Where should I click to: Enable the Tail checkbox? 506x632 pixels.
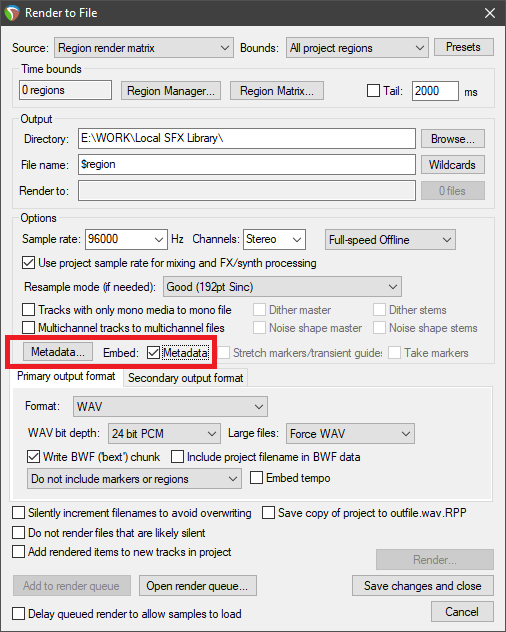tap(373, 91)
